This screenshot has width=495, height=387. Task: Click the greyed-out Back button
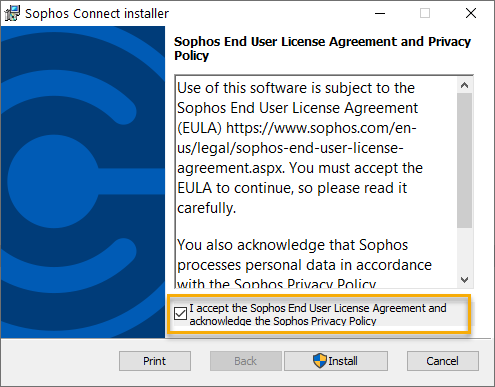coord(246,361)
